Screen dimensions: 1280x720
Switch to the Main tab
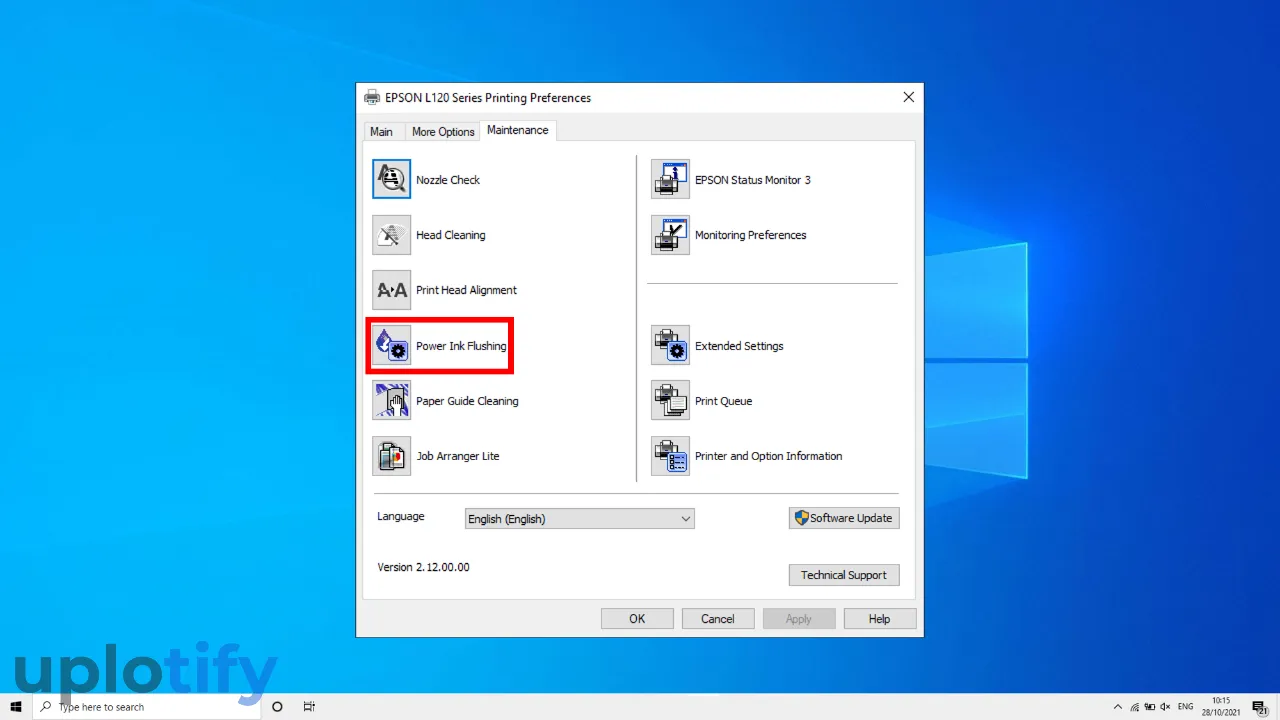pos(381,132)
